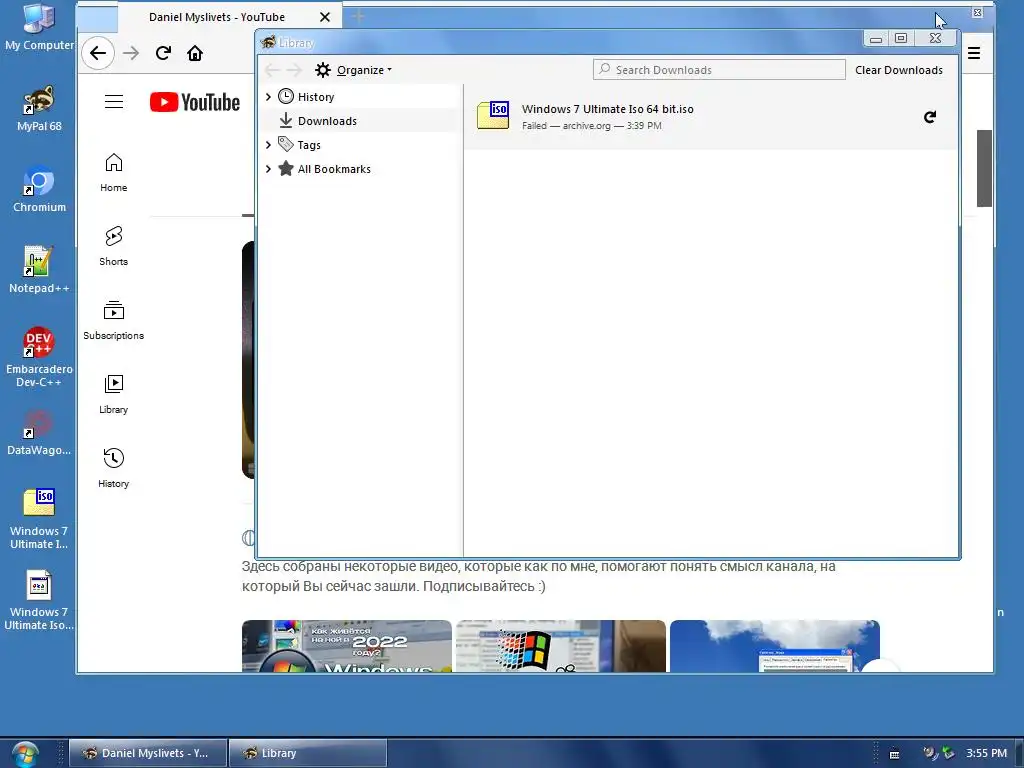Open the Windows Start menu
Screen dimensions: 1024x768
click(24, 754)
